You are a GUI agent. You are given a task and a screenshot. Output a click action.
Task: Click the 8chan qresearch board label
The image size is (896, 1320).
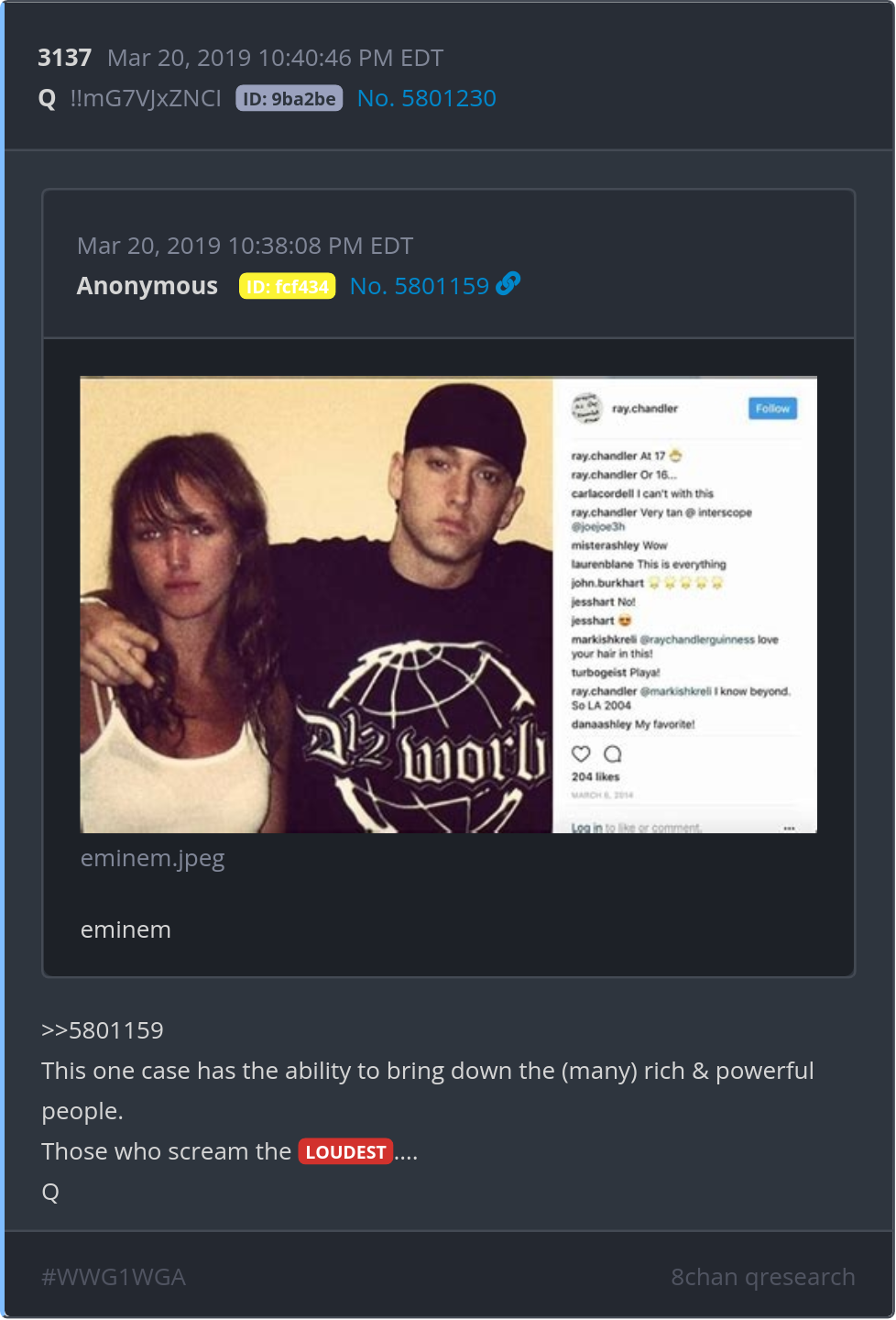coord(762,1277)
